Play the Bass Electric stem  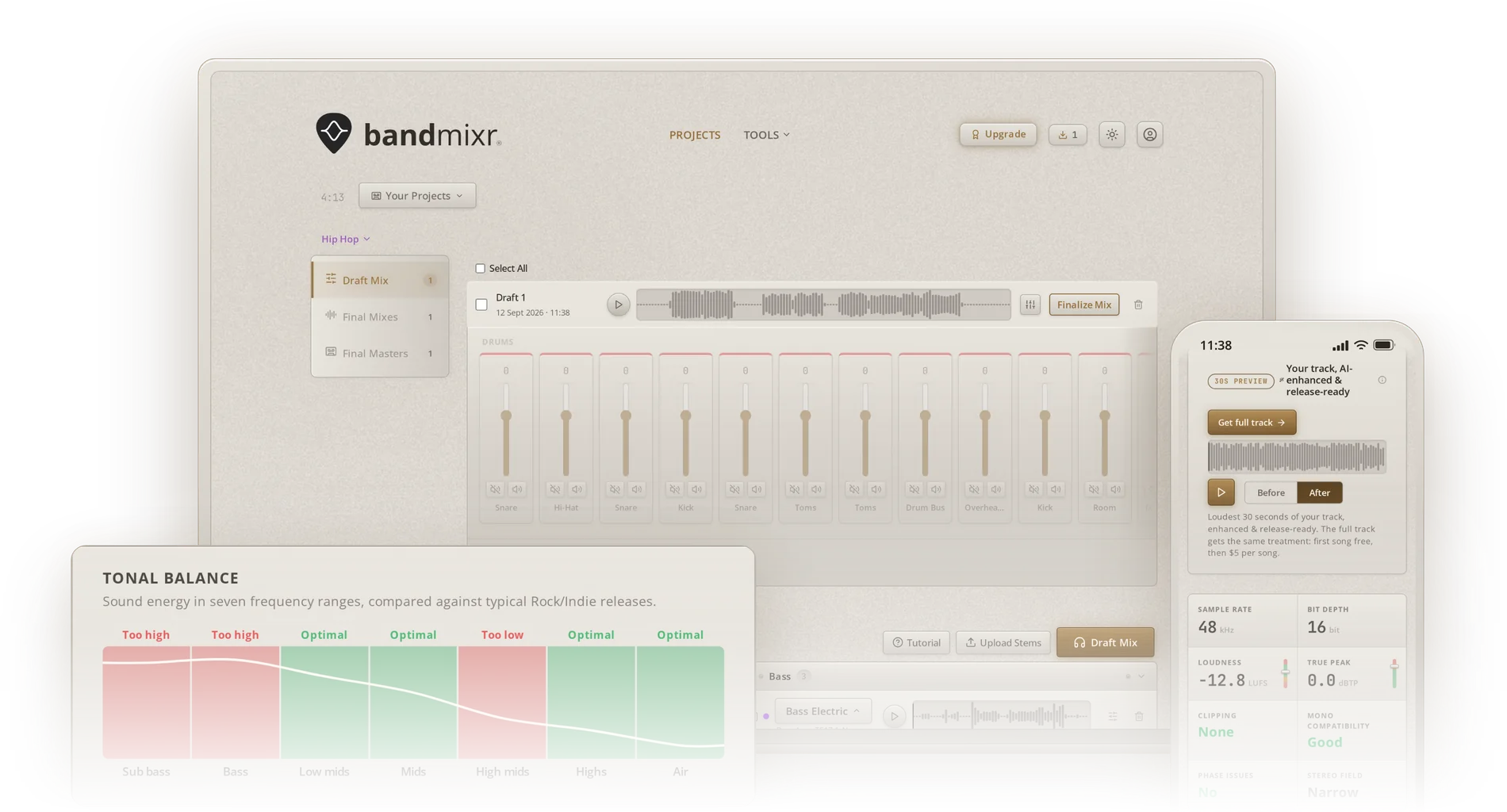coord(894,716)
